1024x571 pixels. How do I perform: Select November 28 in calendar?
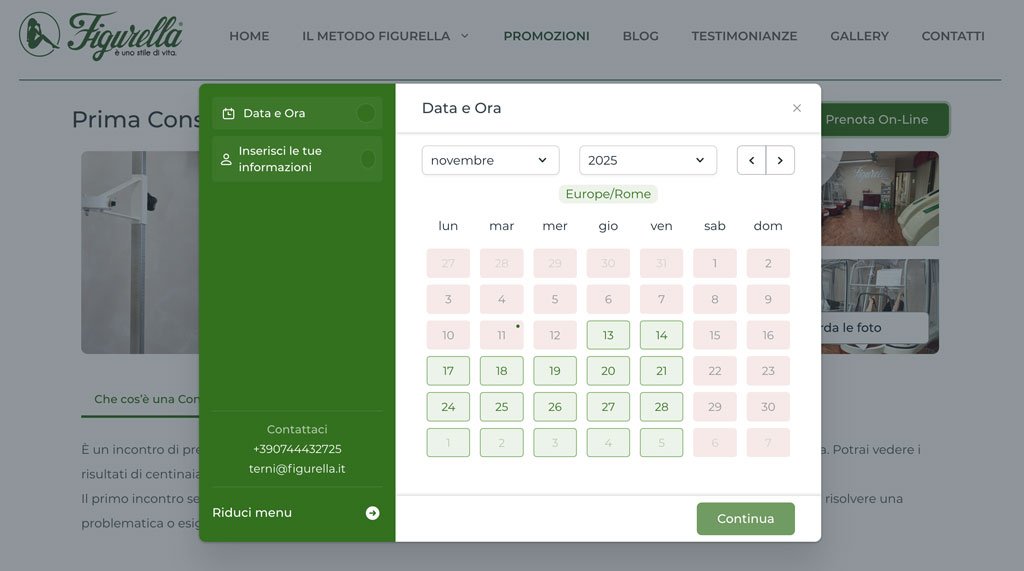click(662, 407)
